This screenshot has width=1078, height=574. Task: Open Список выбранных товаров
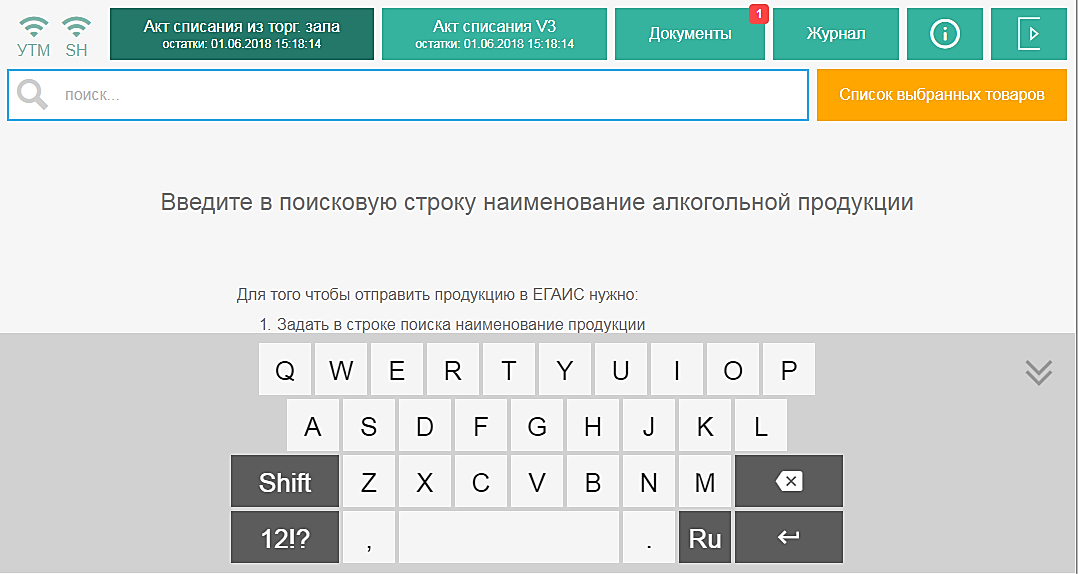(941, 95)
